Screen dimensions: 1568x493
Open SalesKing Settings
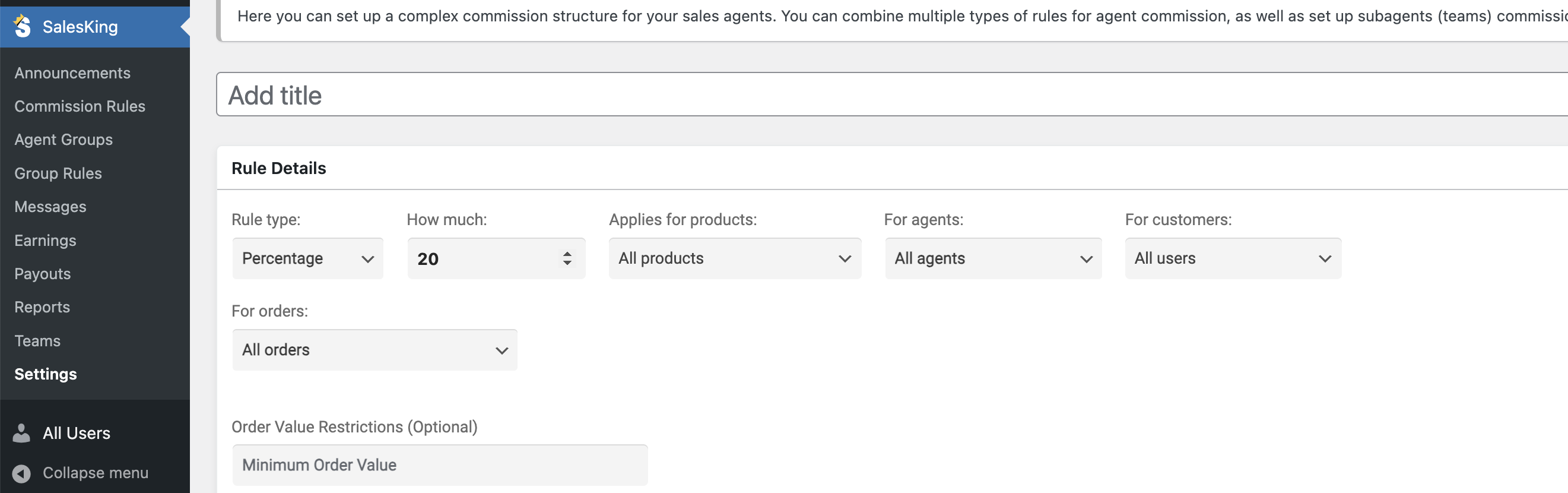(x=46, y=374)
